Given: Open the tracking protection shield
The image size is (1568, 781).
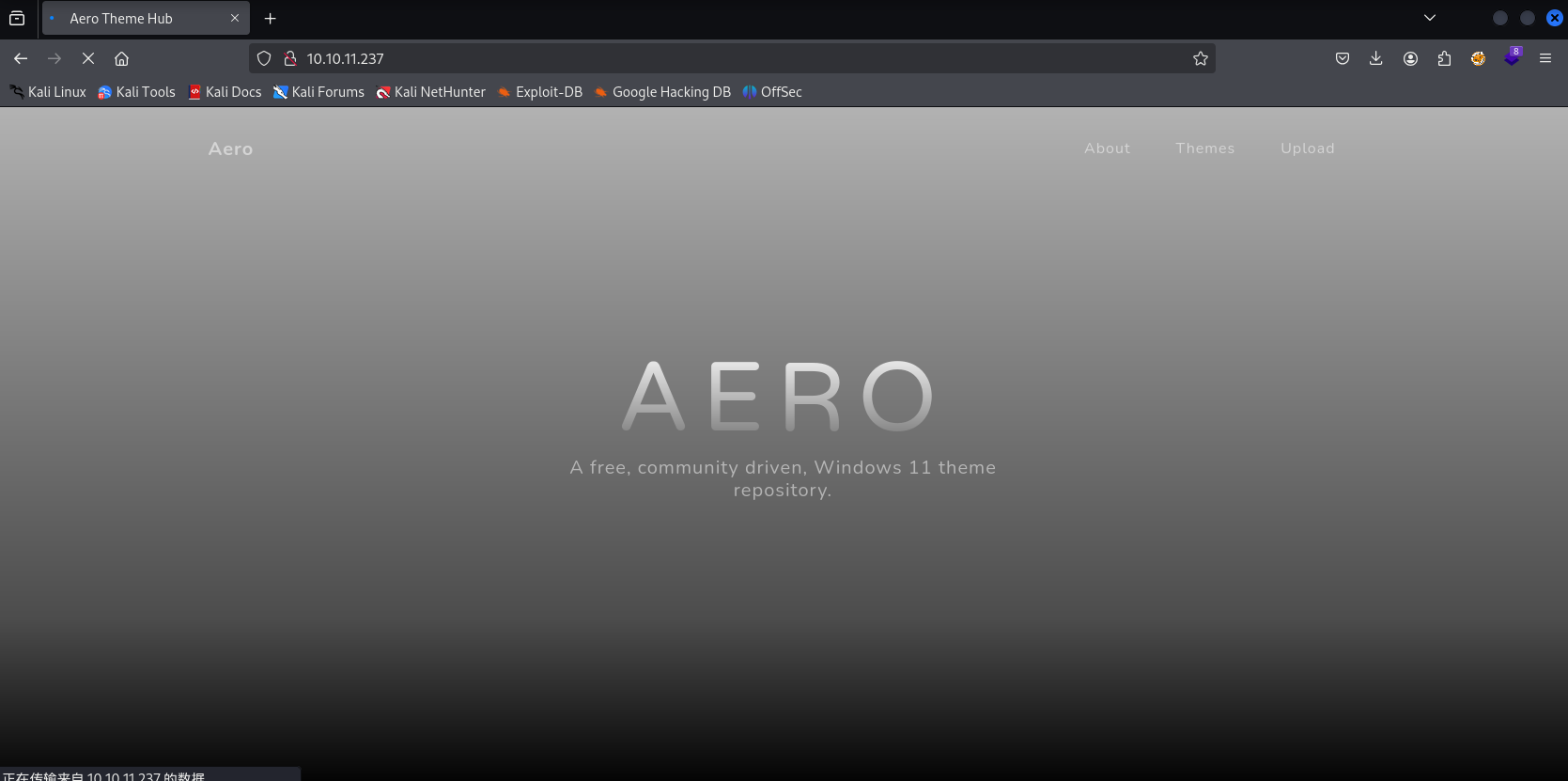Looking at the screenshot, I should point(264,58).
